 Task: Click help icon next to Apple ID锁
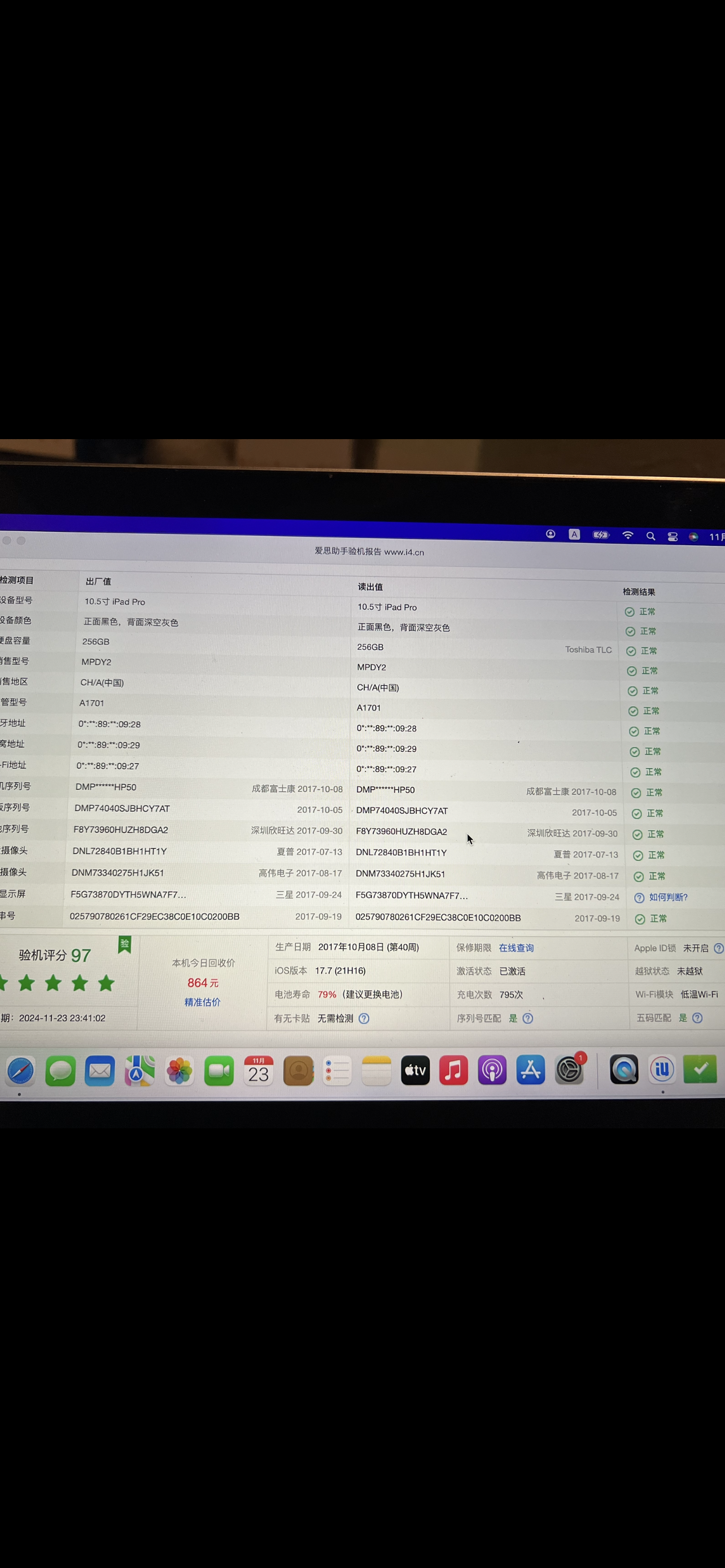[718, 948]
